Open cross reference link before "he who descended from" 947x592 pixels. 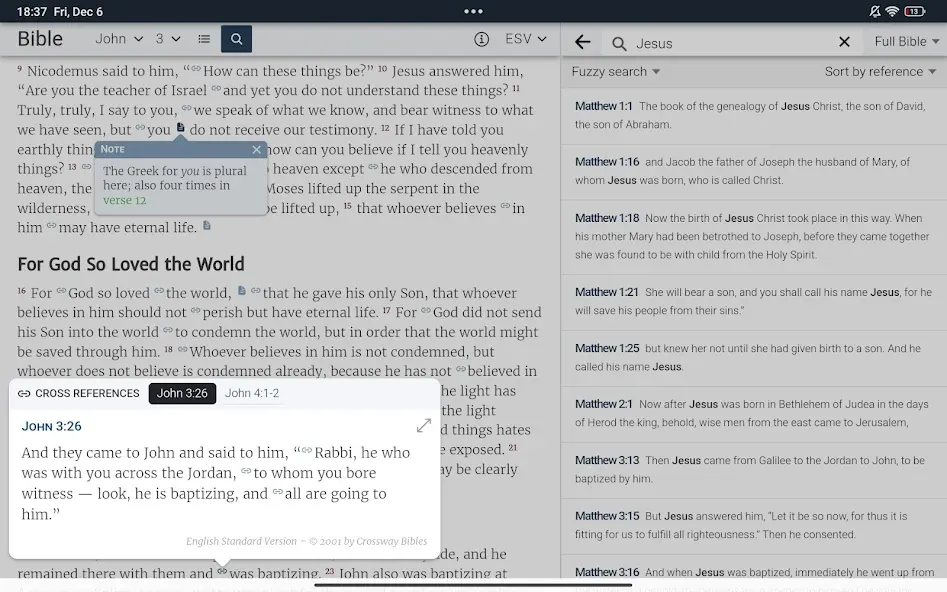[x=373, y=166]
